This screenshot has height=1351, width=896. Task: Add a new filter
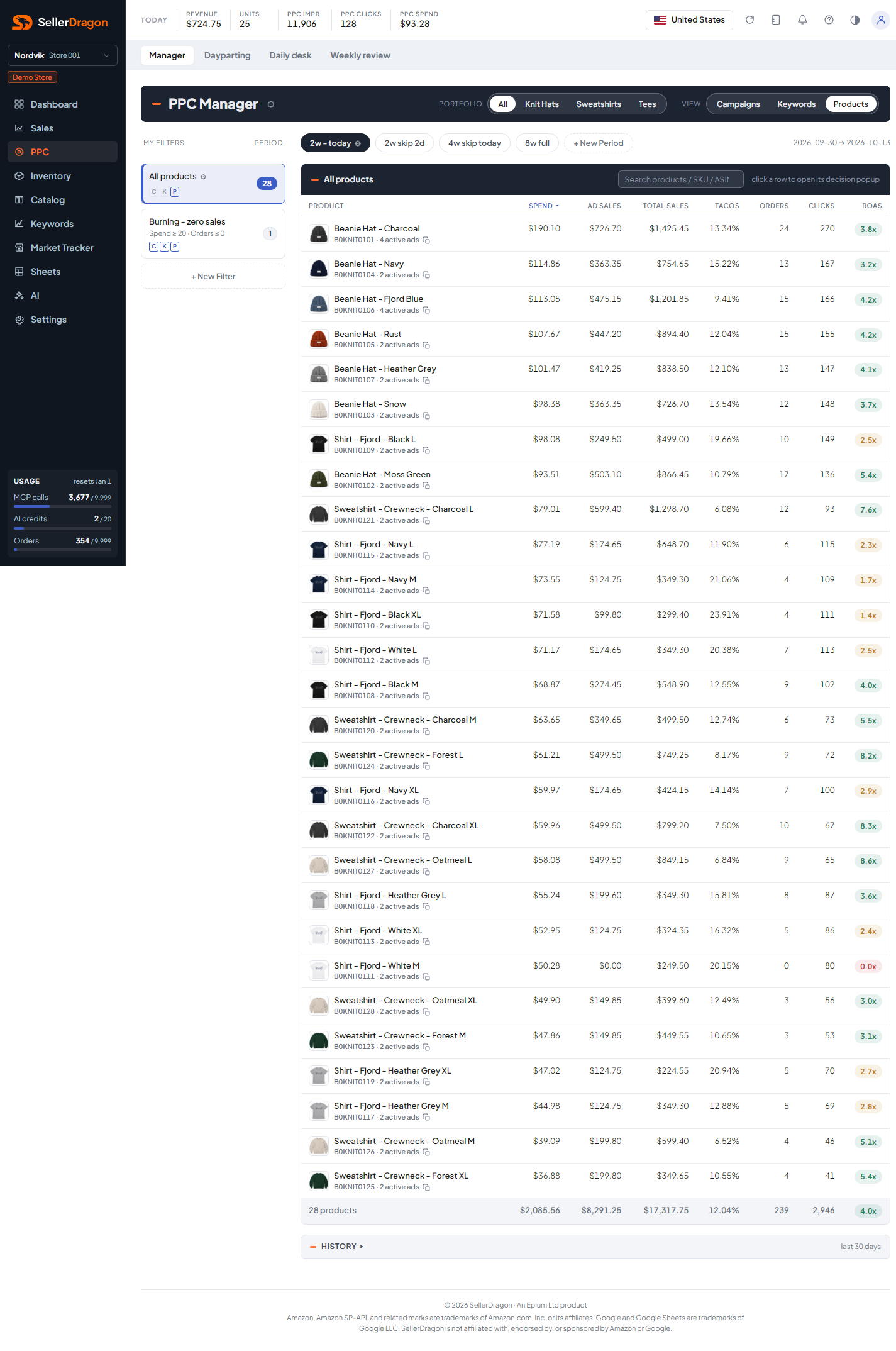213,277
